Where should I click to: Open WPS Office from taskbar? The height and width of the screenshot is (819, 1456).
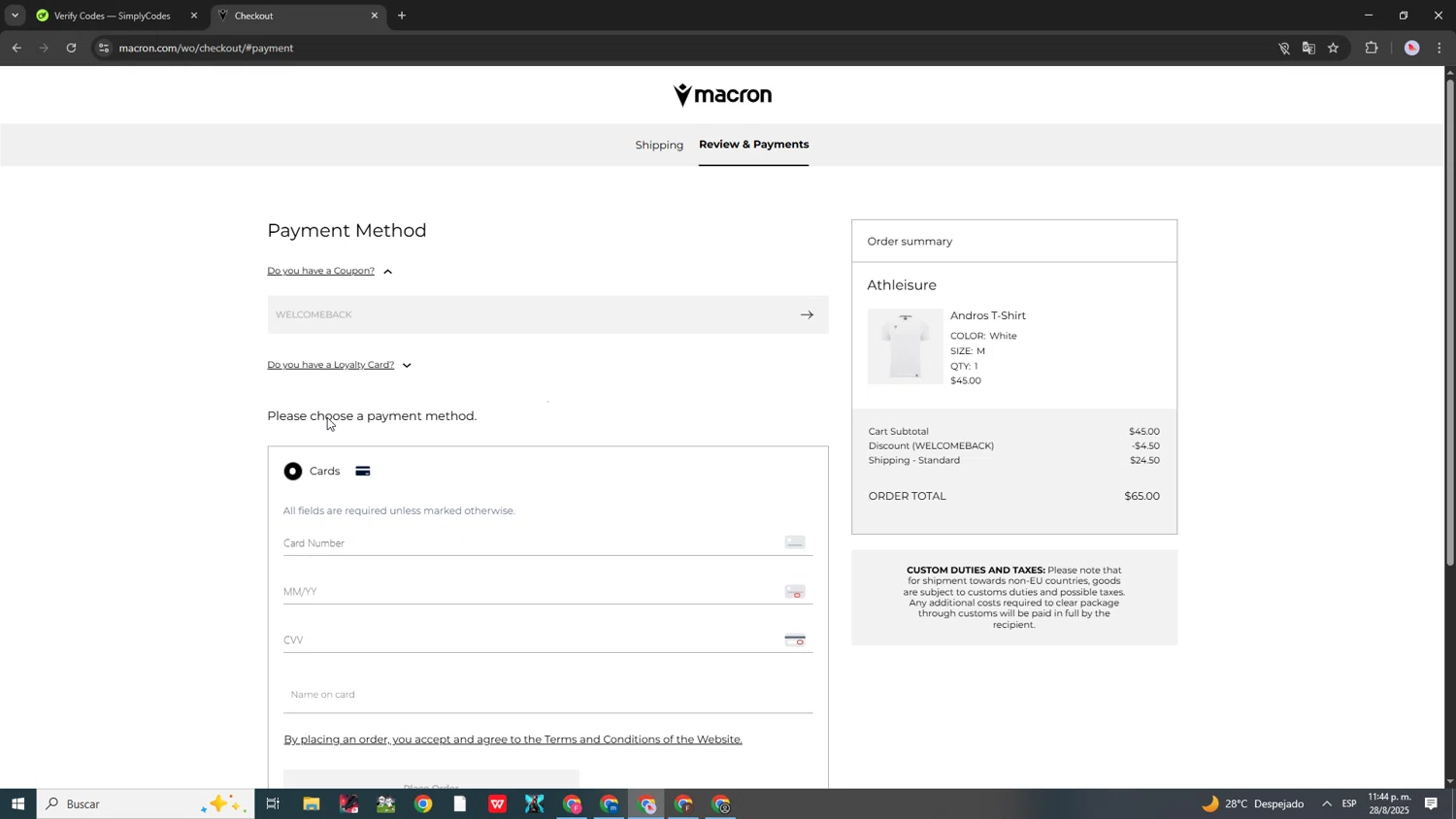point(497,803)
